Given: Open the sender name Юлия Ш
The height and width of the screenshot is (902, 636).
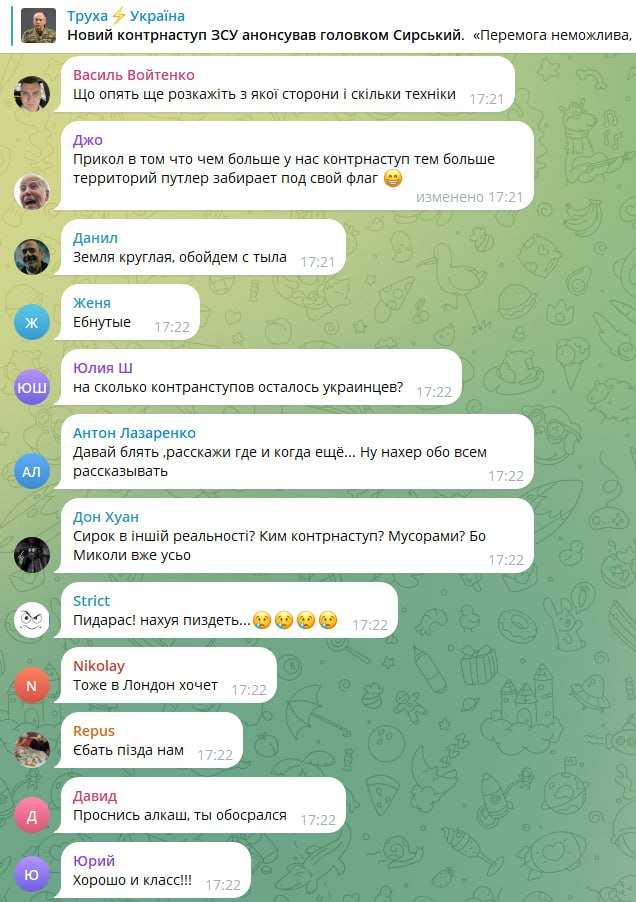Looking at the screenshot, I should pyautogui.click(x=103, y=368).
